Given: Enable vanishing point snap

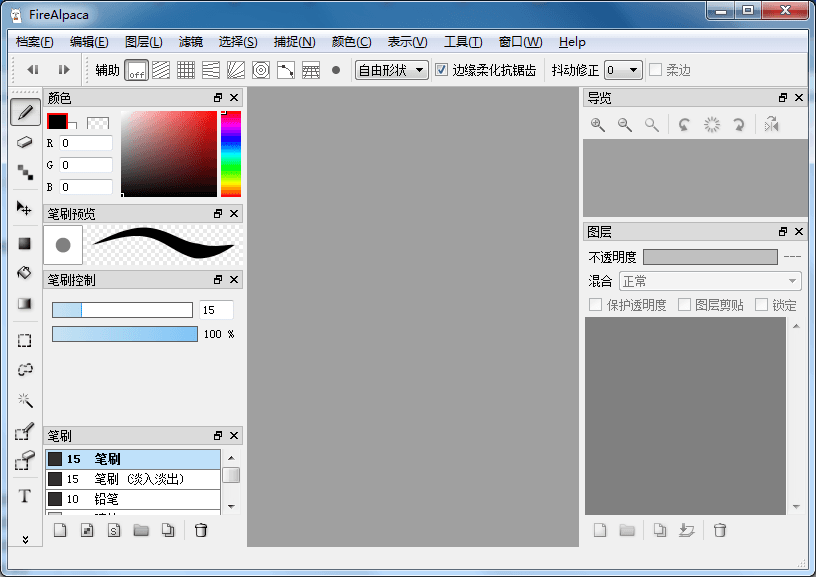Looking at the screenshot, I should pos(211,70).
